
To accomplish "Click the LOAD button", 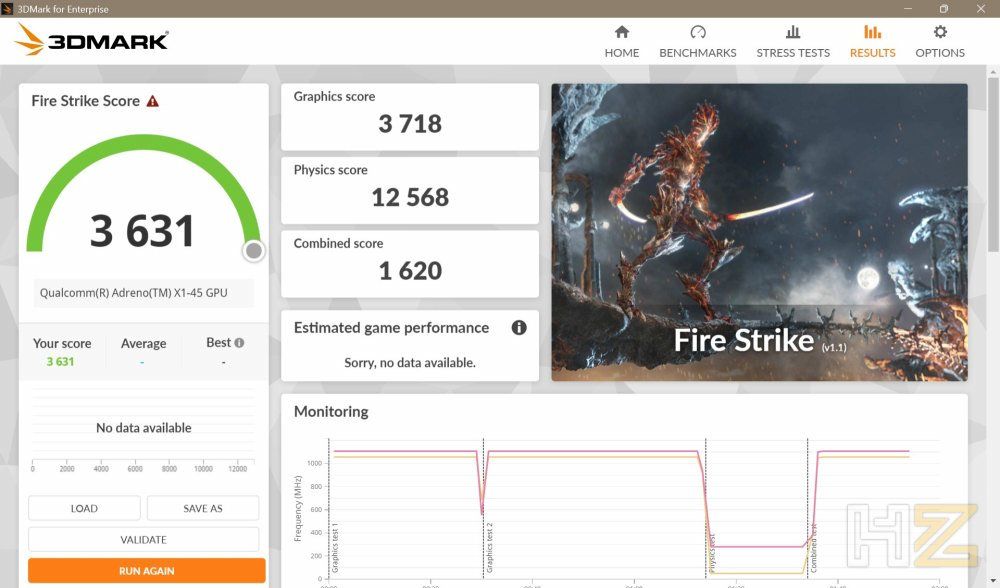I will pyautogui.click(x=84, y=508).
